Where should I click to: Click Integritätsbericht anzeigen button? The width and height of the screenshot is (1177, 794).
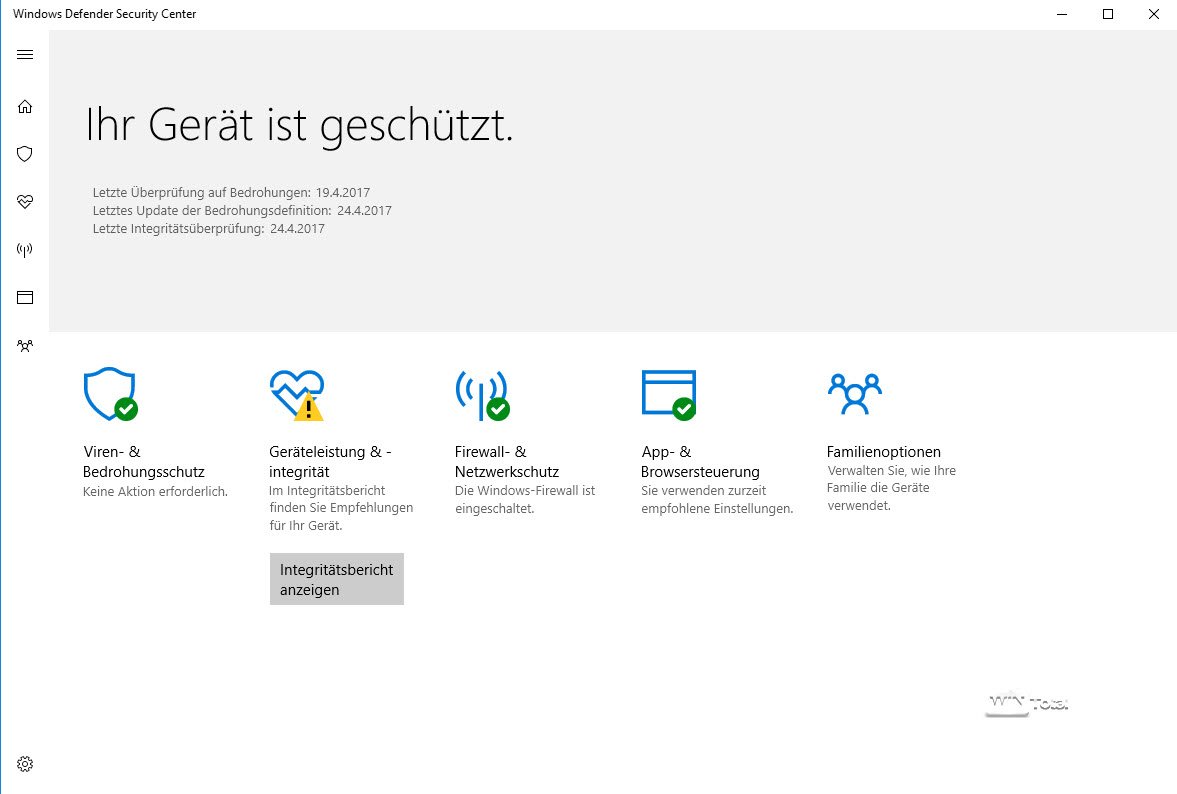pyautogui.click(x=336, y=579)
